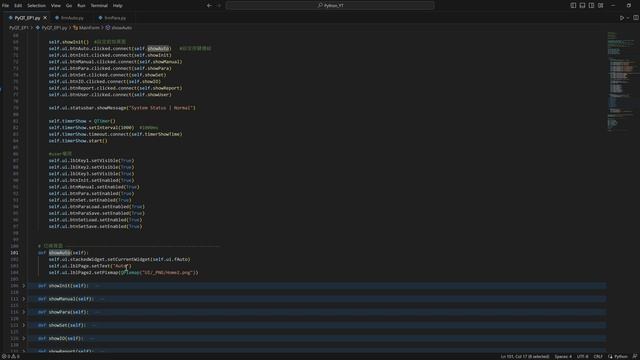Click the PyQT_EP1 folder breadcrumb
The width and height of the screenshot is (640, 360).
coord(19,28)
